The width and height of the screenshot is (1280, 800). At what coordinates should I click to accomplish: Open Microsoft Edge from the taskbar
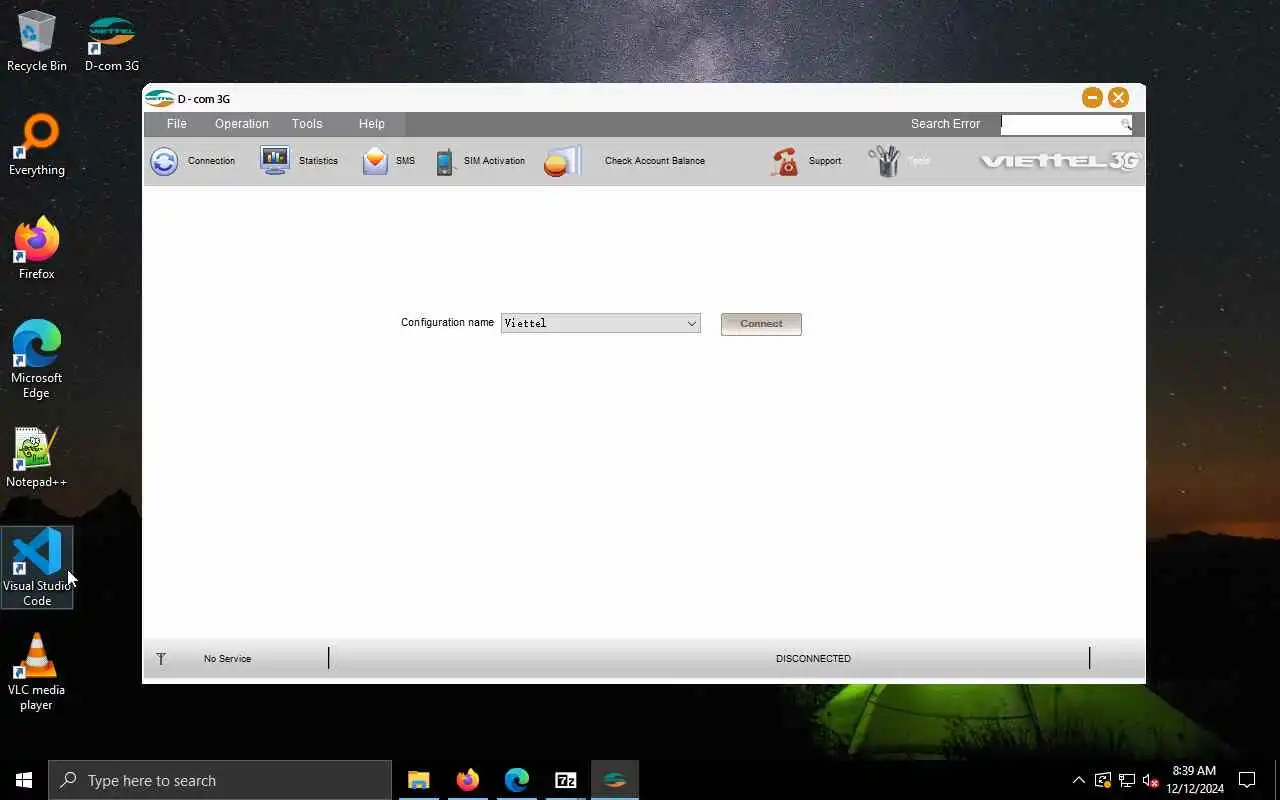coord(516,780)
